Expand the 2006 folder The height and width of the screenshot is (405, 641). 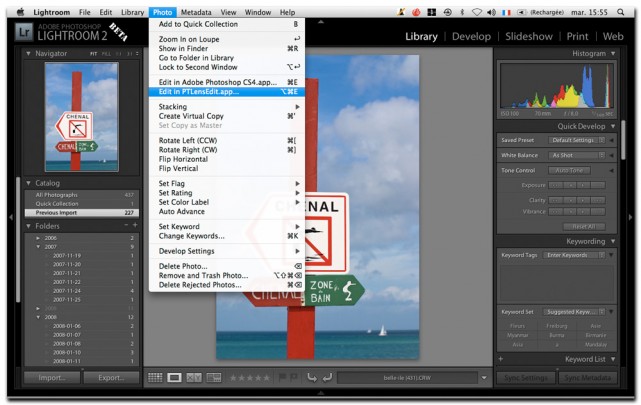[38, 238]
